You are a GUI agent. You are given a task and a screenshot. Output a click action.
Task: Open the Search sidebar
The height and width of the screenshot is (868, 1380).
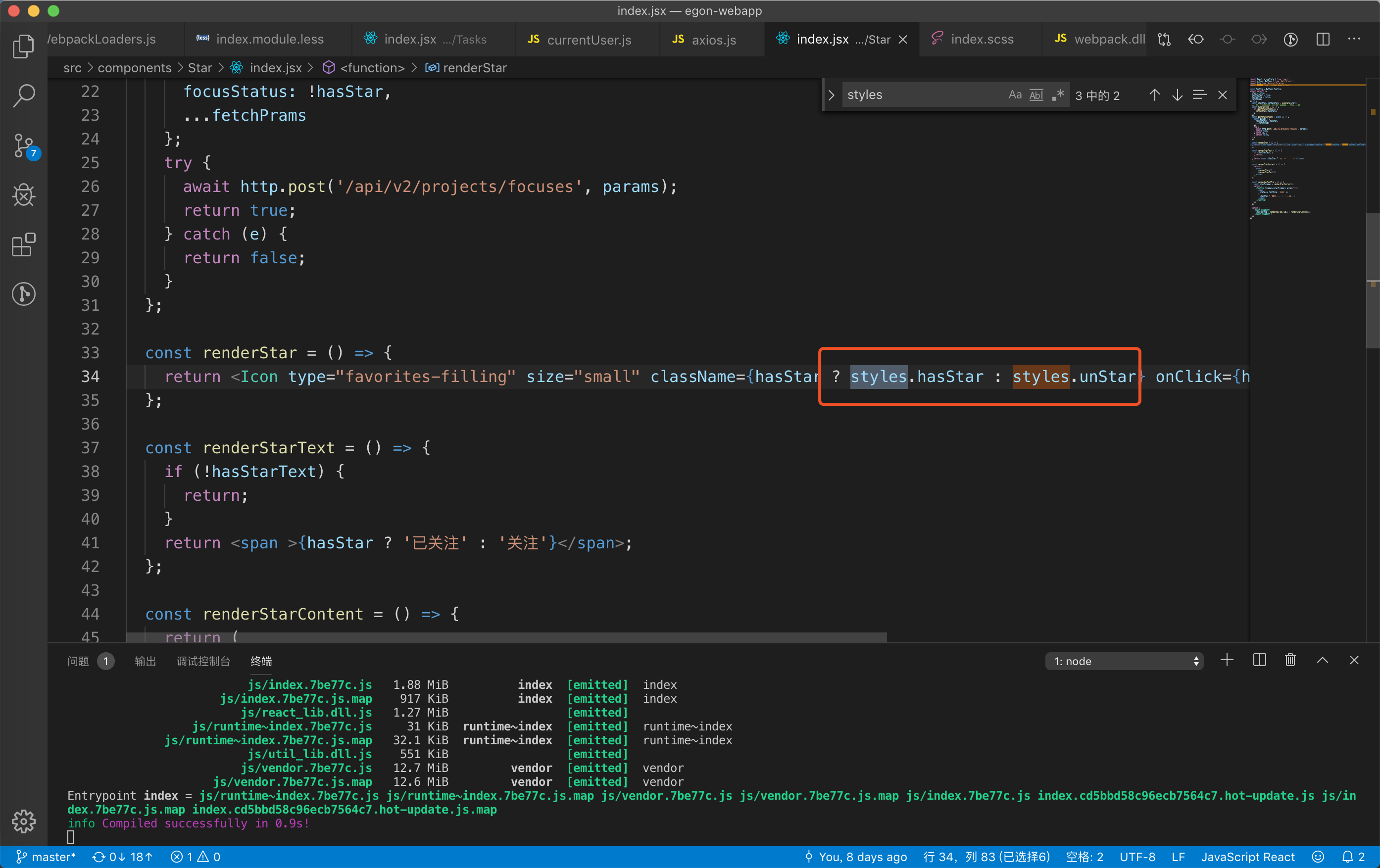(24, 96)
